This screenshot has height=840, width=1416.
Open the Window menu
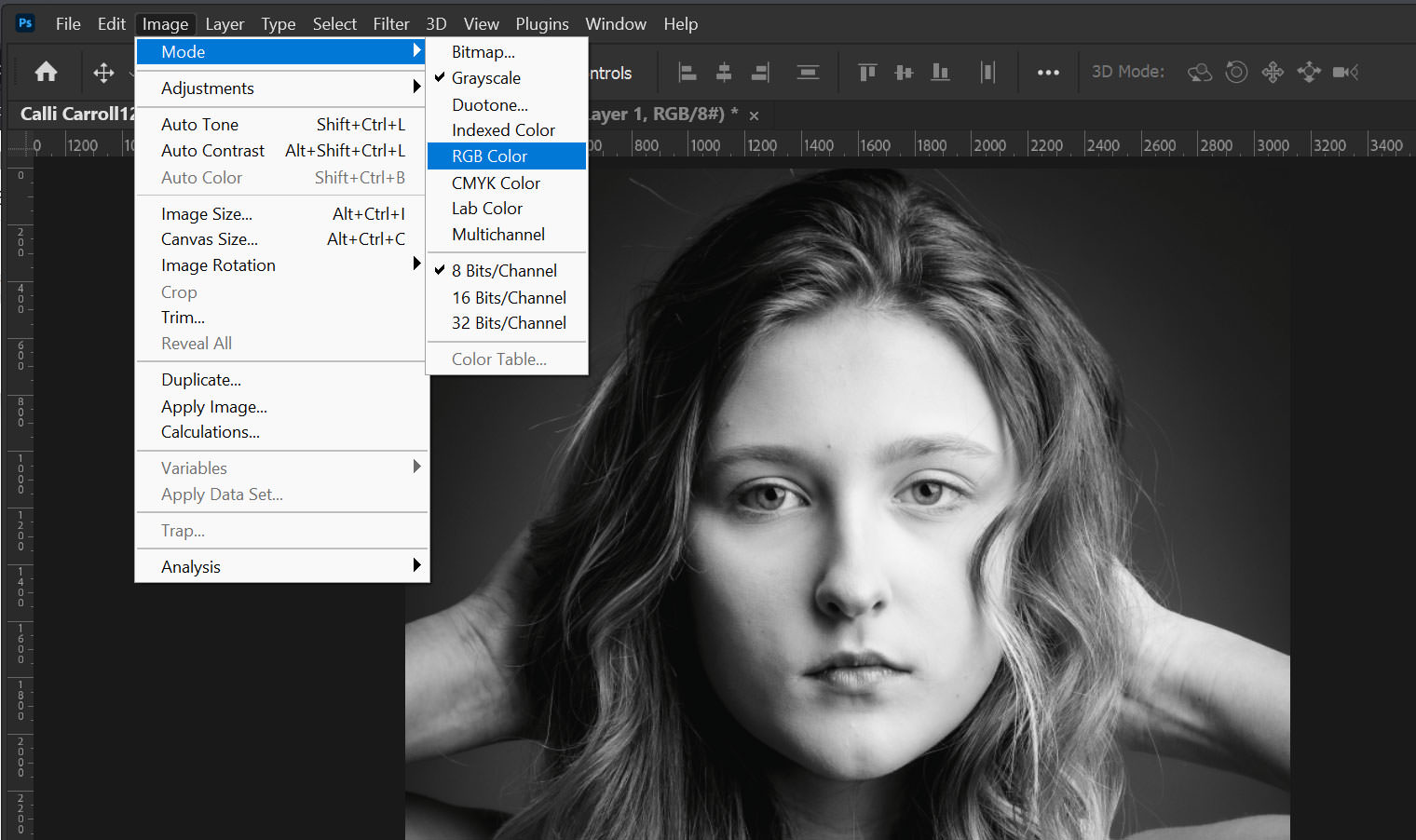click(616, 24)
